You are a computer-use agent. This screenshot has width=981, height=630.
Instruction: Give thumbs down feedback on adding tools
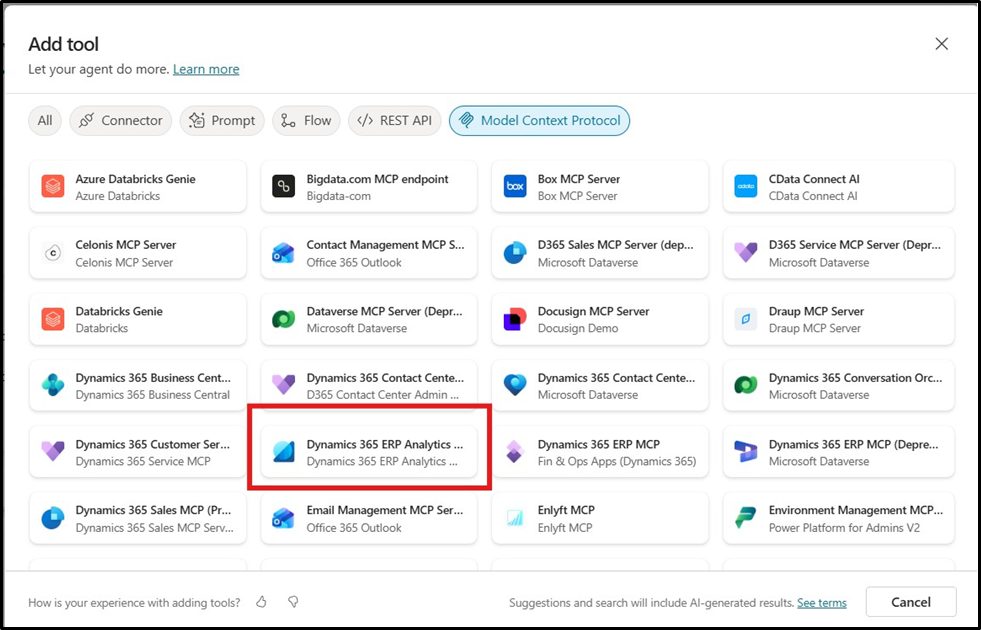point(293,602)
